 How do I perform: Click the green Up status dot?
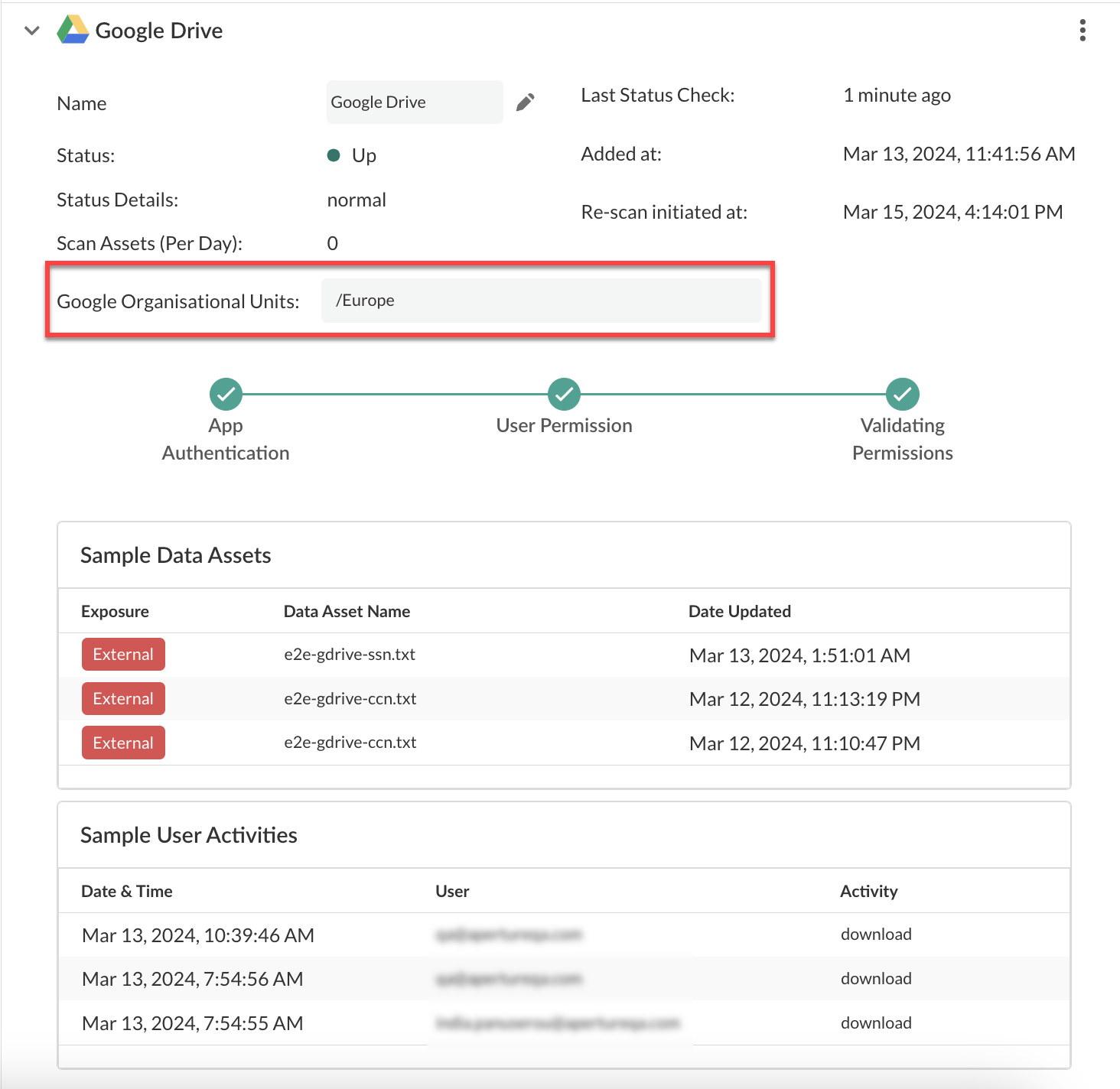pos(334,156)
